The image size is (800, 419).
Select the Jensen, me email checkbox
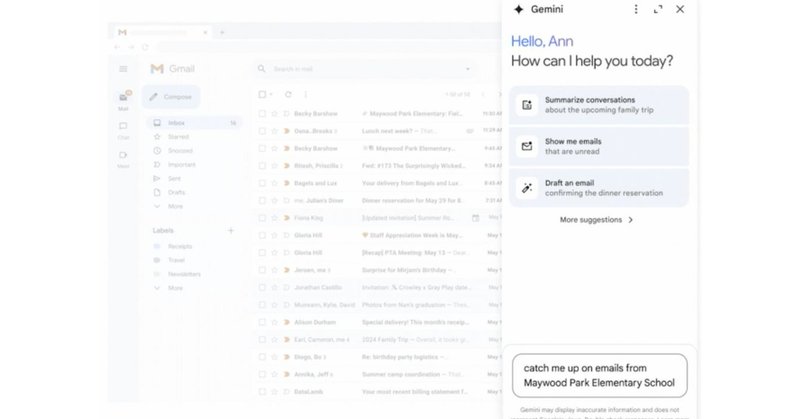[x=262, y=270]
